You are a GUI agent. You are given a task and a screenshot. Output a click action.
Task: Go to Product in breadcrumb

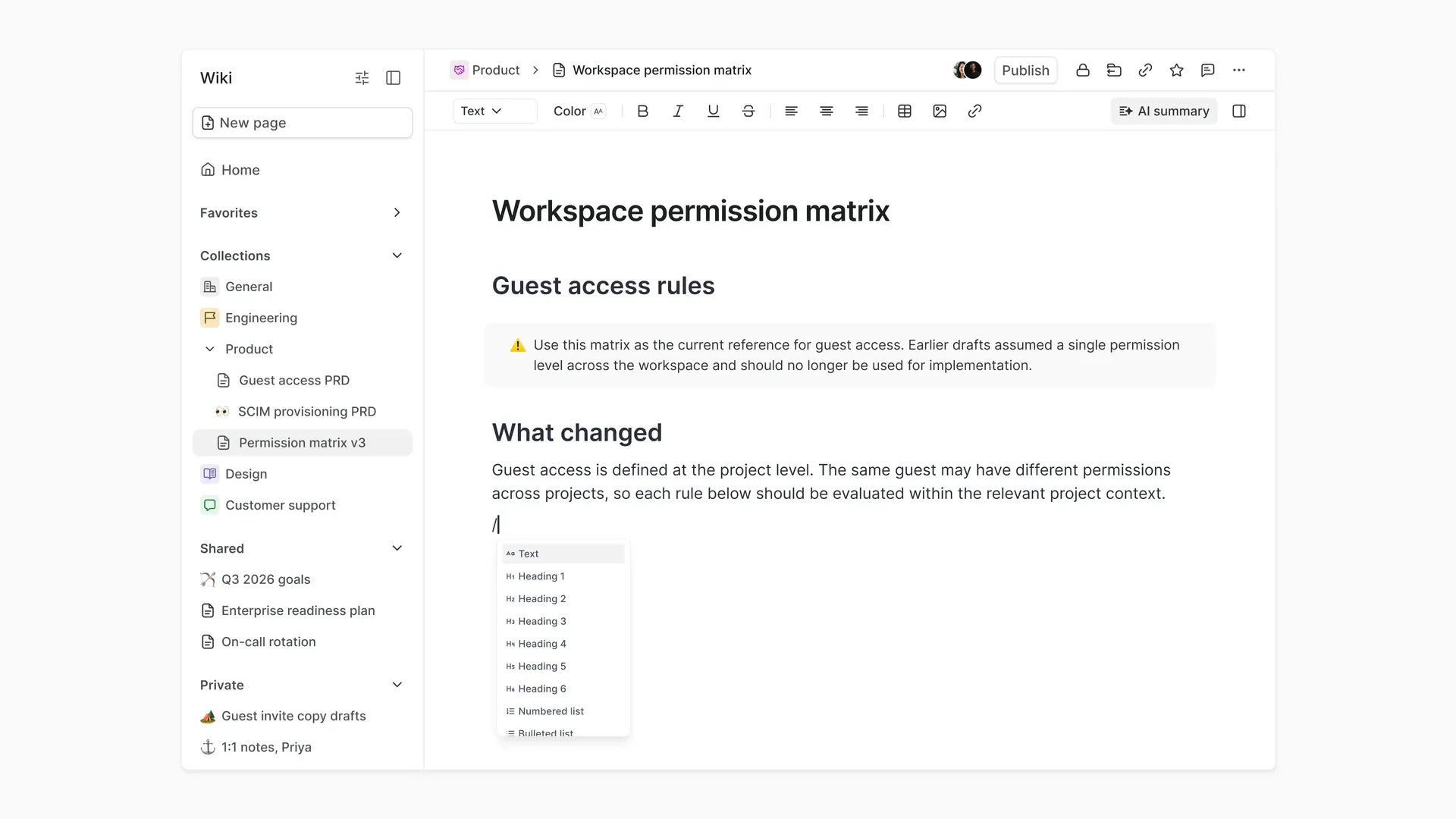point(485,71)
